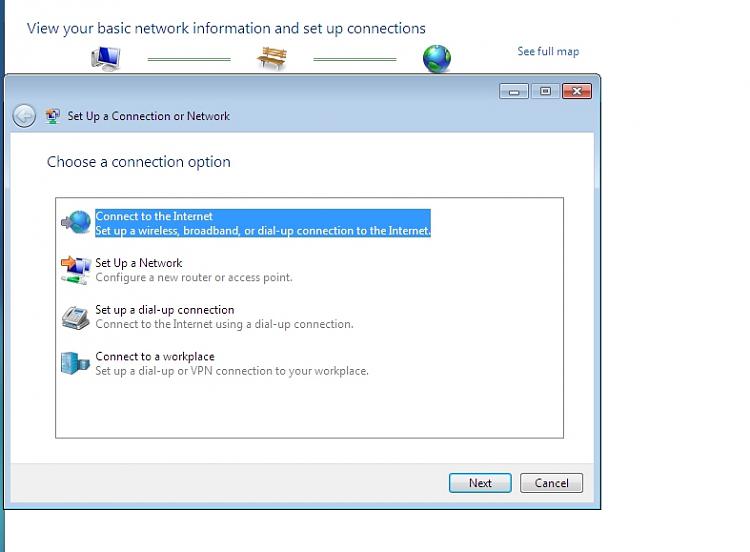The image size is (750, 552).
Task: Click the Connect to a workplace building icon
Action: (x=76, y=363)
